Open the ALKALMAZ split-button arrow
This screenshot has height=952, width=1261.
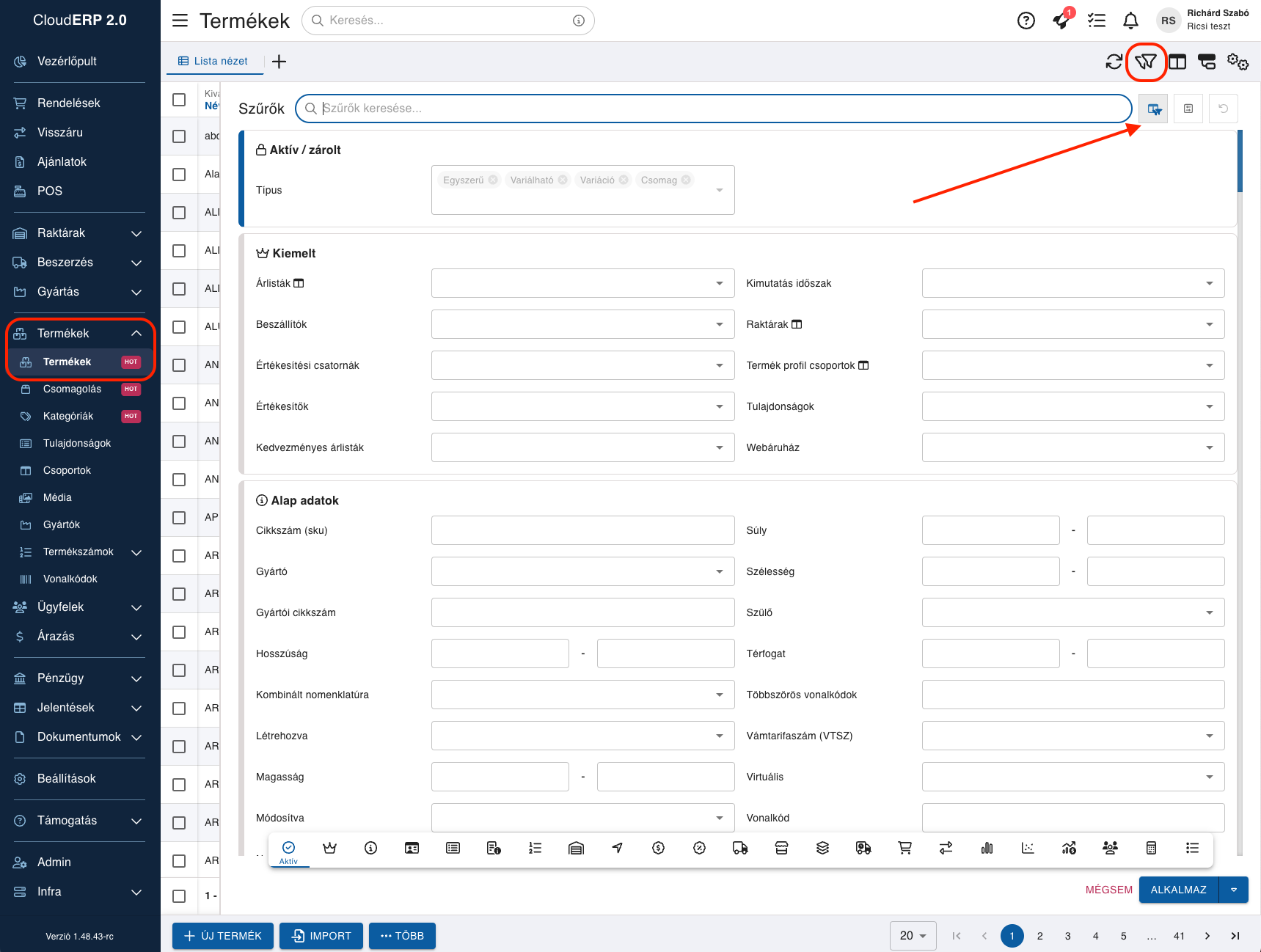click(x=1234, y=890)
